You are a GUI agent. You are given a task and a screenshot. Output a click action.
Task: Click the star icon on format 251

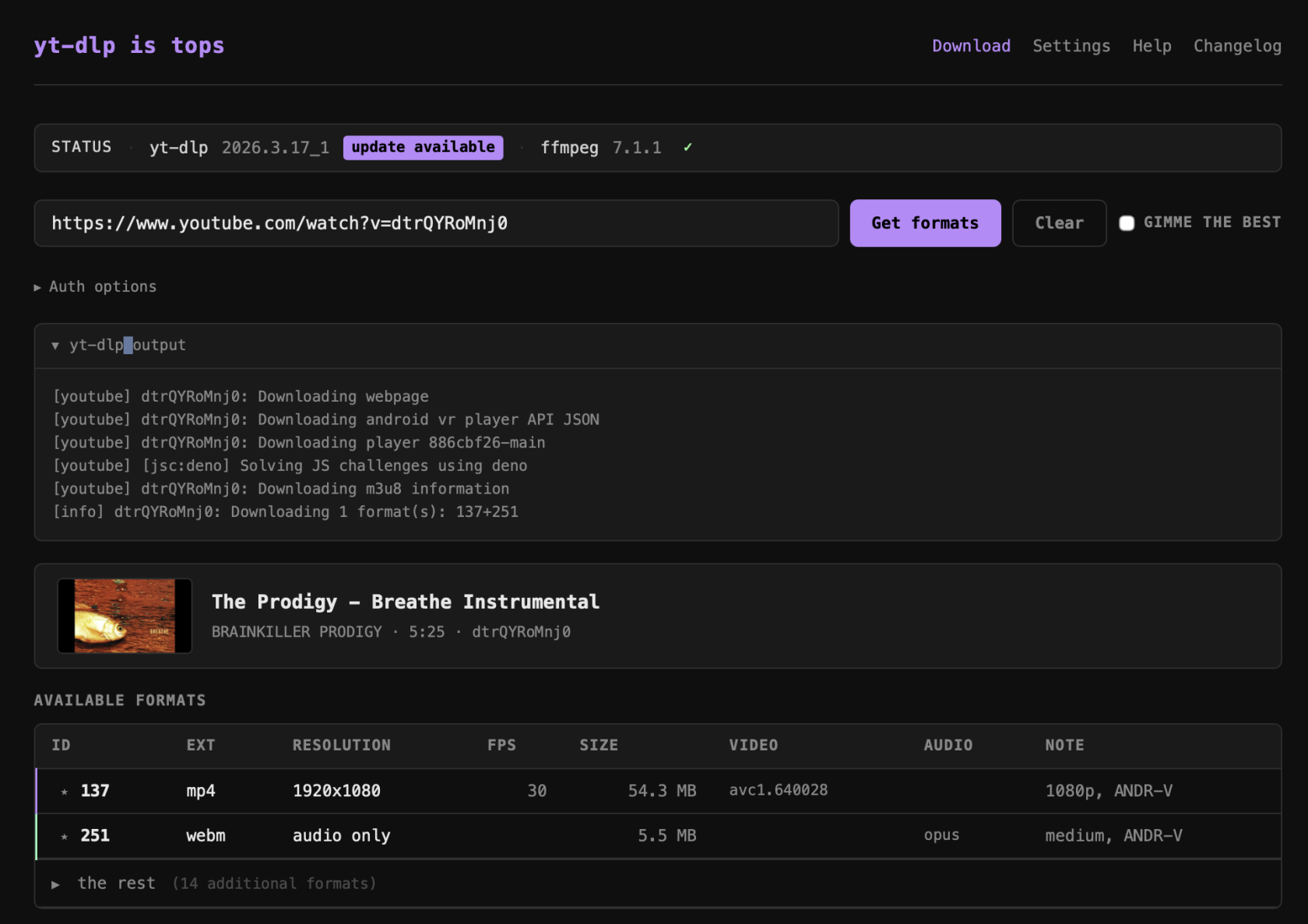click(65, 837)
